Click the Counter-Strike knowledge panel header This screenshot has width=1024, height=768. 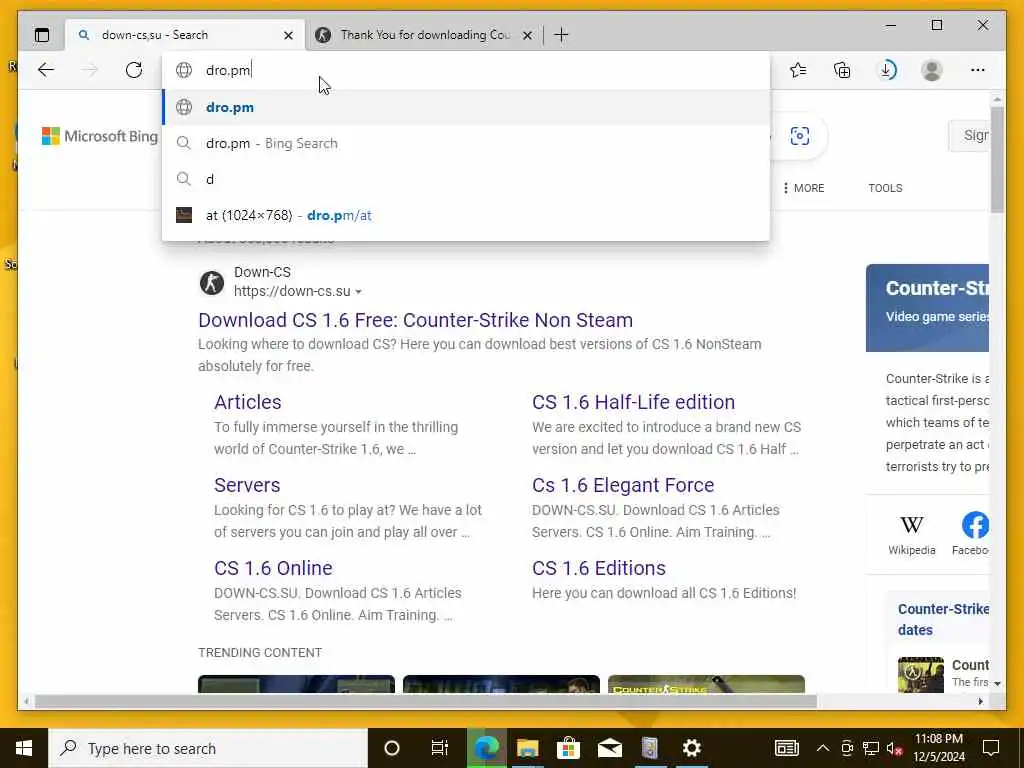(927, 308)
